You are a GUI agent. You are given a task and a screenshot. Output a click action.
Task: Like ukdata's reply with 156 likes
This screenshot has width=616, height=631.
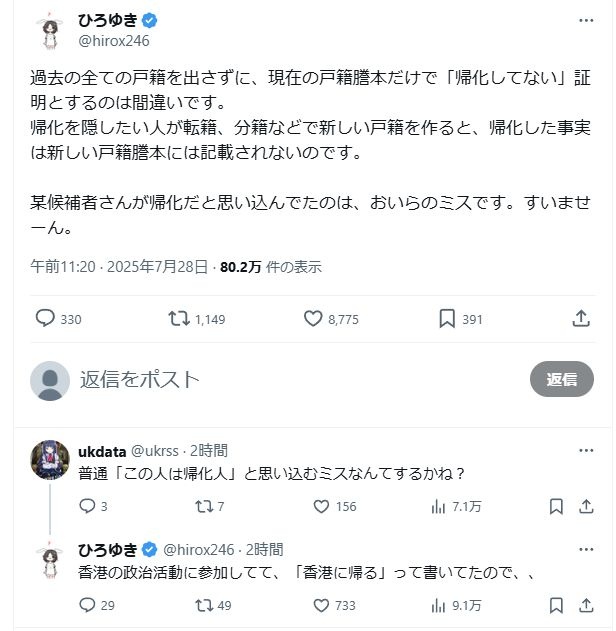(x=322, y=507)
